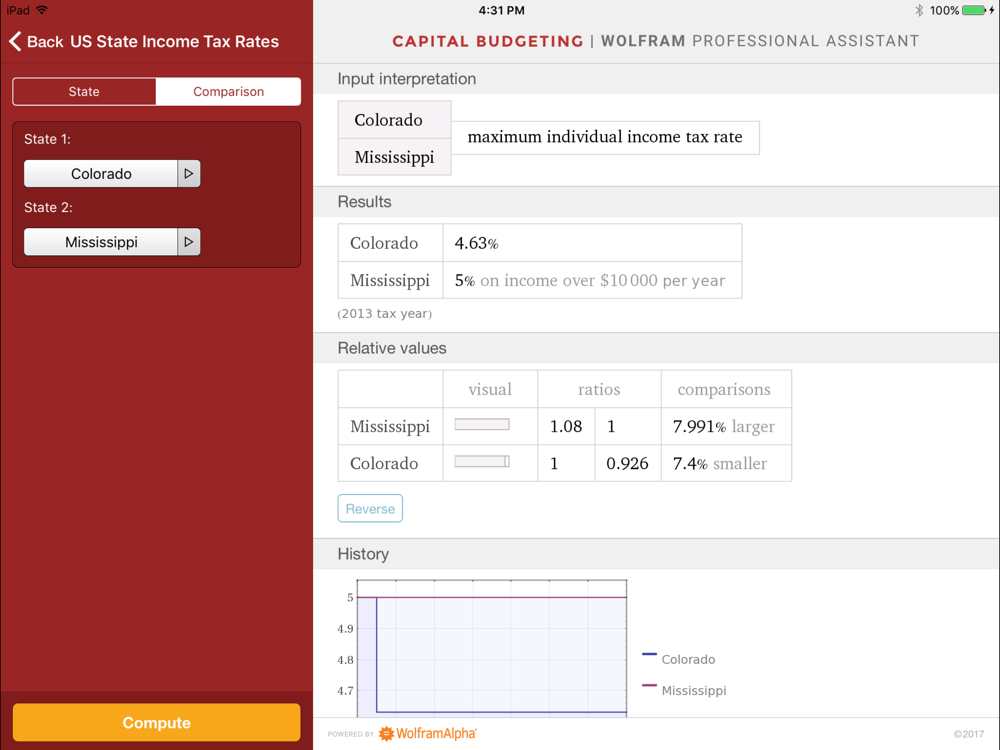Click the 'CAPITAL BUDGETING' app title
1000x750 pixels.
pyautogui.click(x=488, y=41)
